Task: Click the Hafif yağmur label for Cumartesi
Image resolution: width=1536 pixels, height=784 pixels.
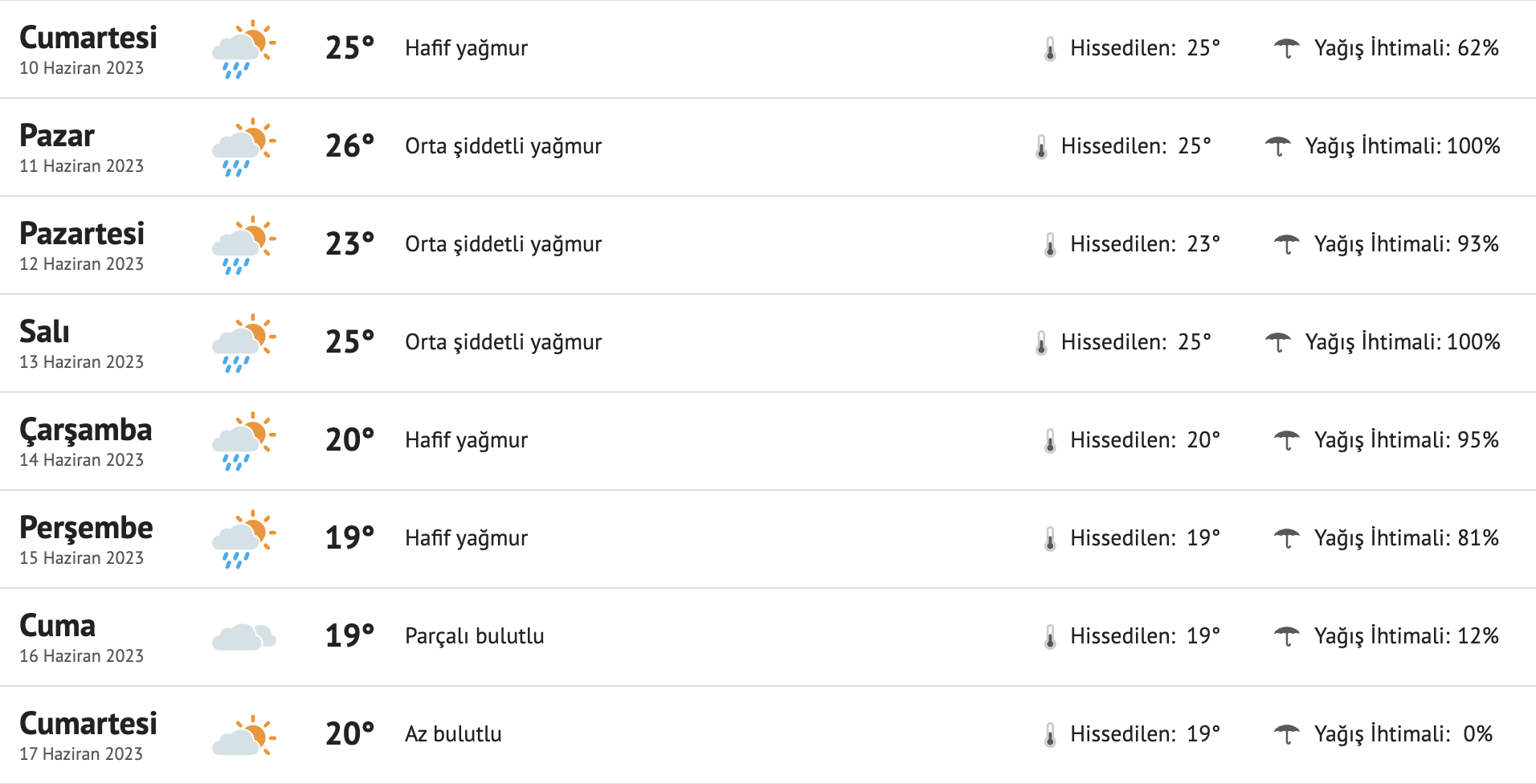Action: tap(466, 48)
